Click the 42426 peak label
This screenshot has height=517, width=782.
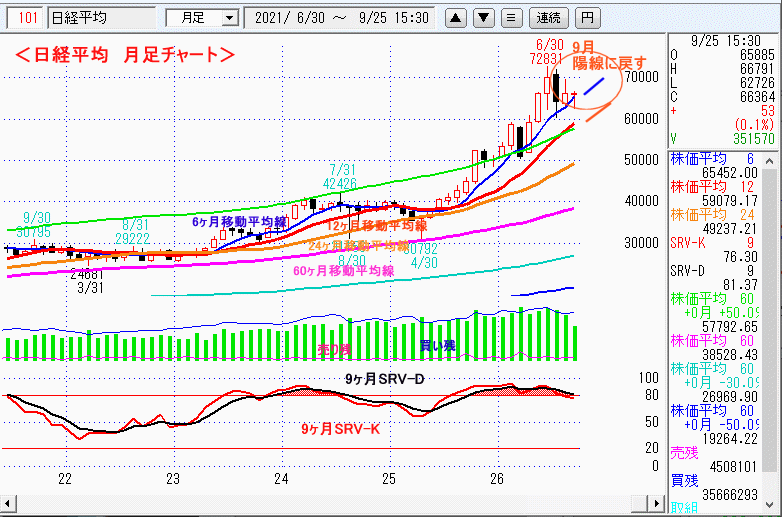click(340, 184)
